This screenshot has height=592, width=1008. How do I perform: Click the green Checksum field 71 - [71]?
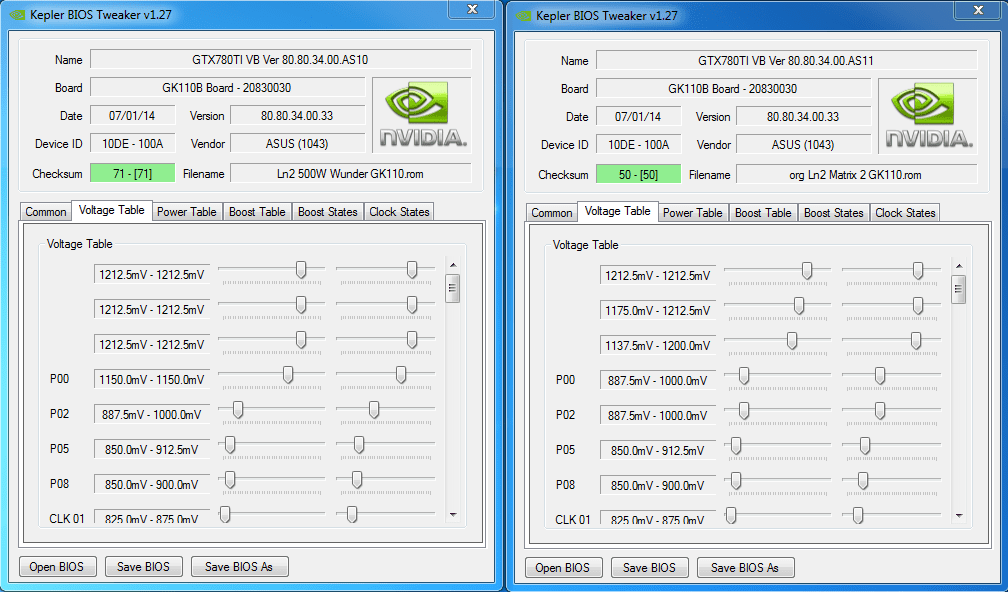pos(132,174)
